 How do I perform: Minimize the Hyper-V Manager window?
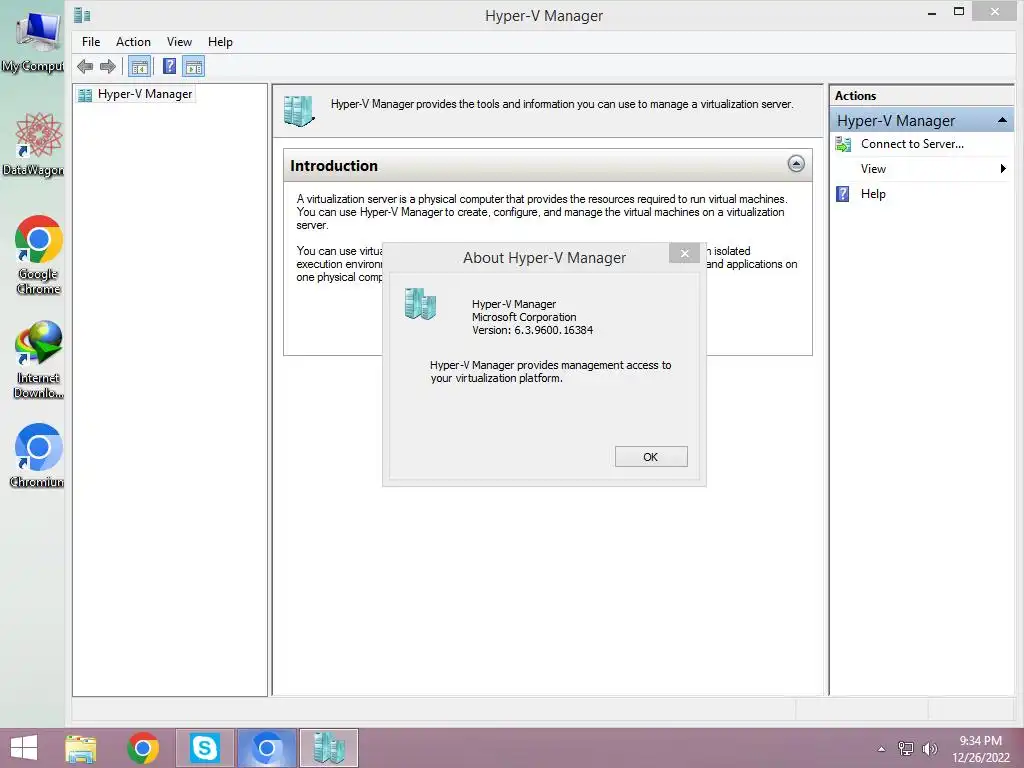(x=931, y=12)
